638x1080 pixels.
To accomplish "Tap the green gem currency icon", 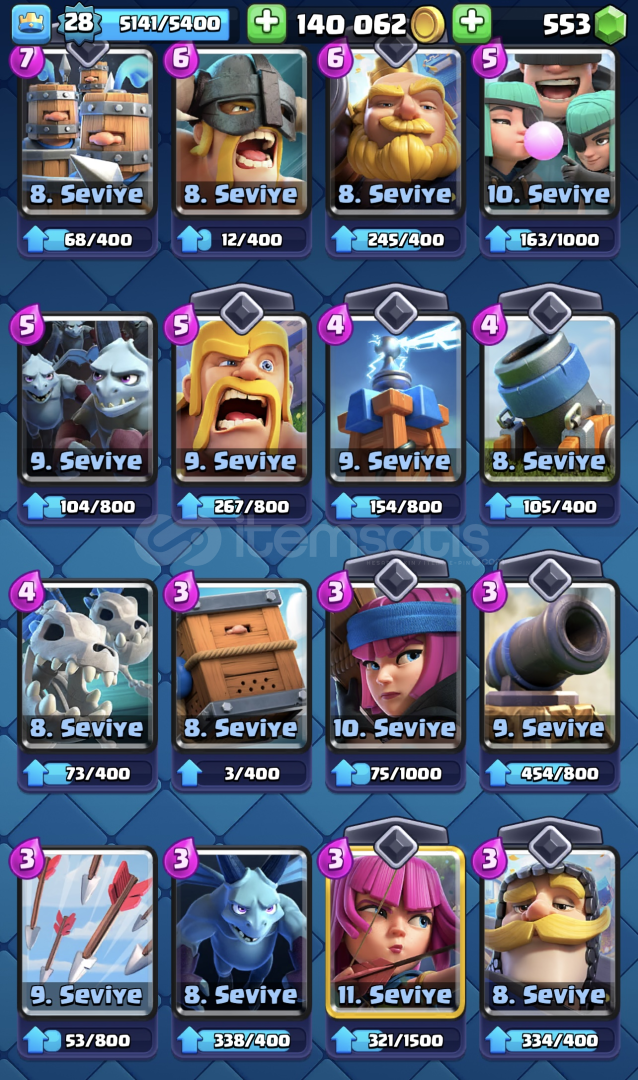I will coord(610,24).
